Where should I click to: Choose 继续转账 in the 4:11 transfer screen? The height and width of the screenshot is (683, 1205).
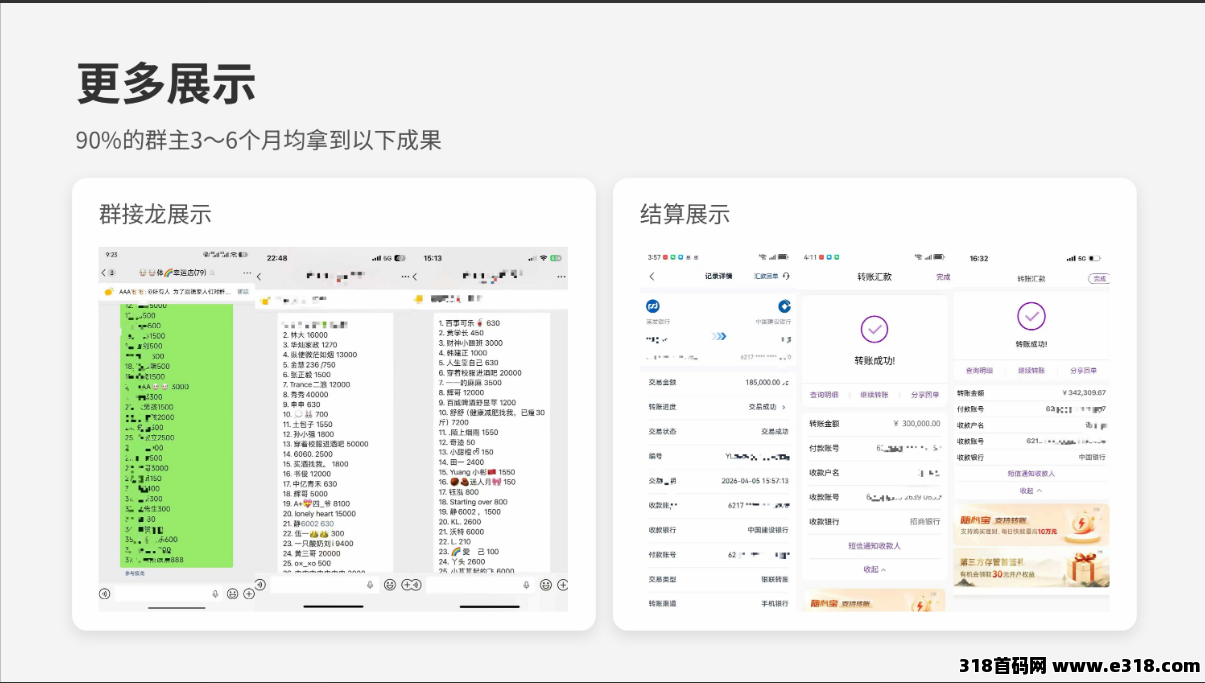click(874, 394)
